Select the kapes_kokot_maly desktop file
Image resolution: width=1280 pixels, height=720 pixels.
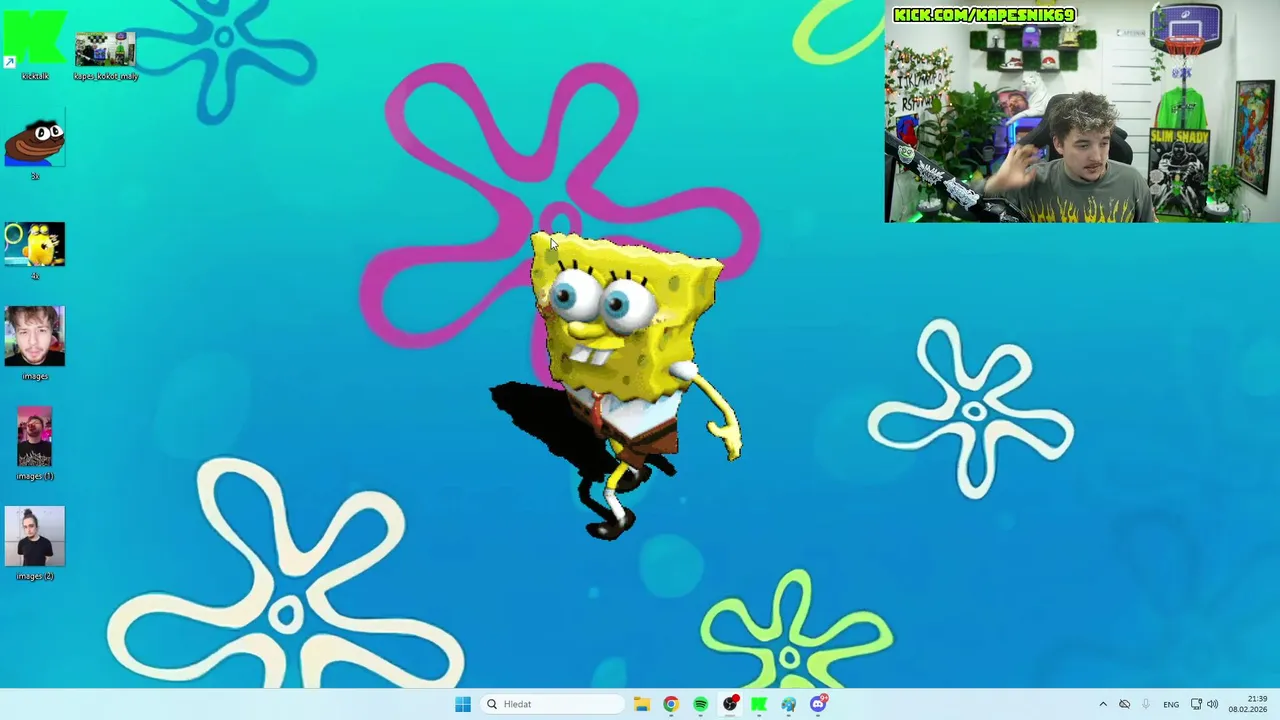click(x=105, y=55)
